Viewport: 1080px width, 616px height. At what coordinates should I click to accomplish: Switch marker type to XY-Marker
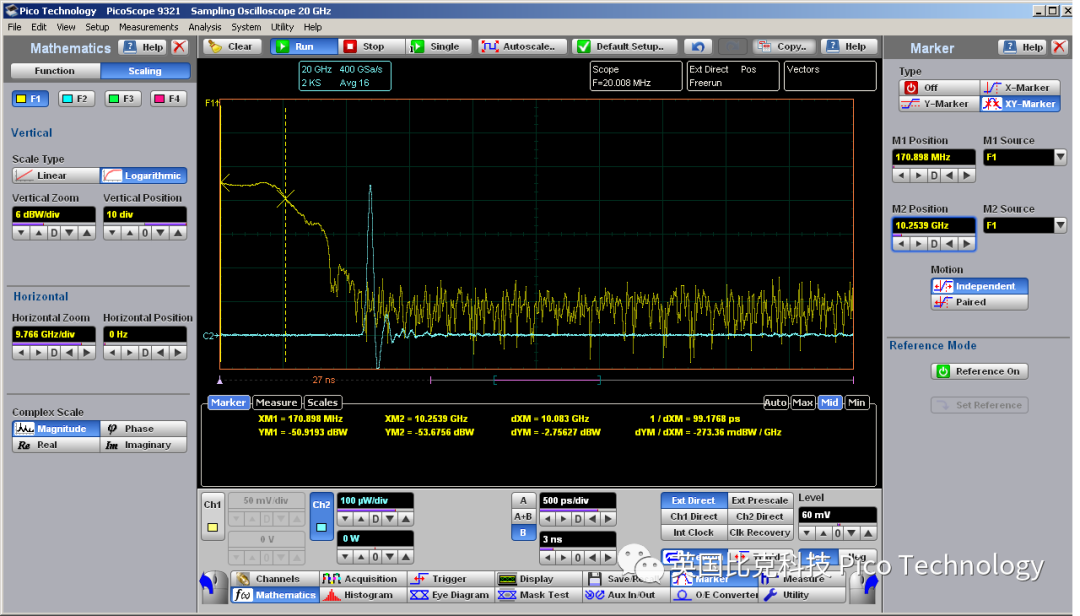1019,103
